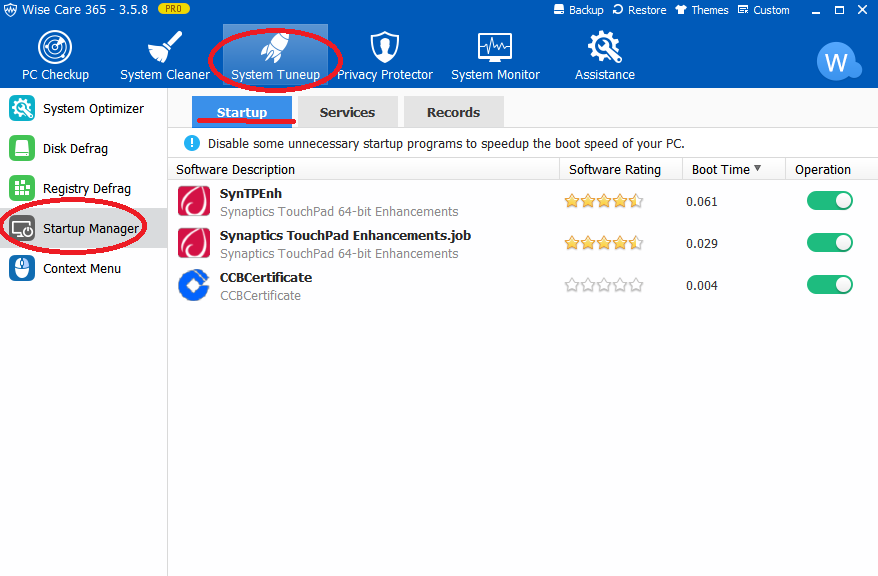
Task: Click the grey CCBCertificate description text
Action: [x=260, y=296]
